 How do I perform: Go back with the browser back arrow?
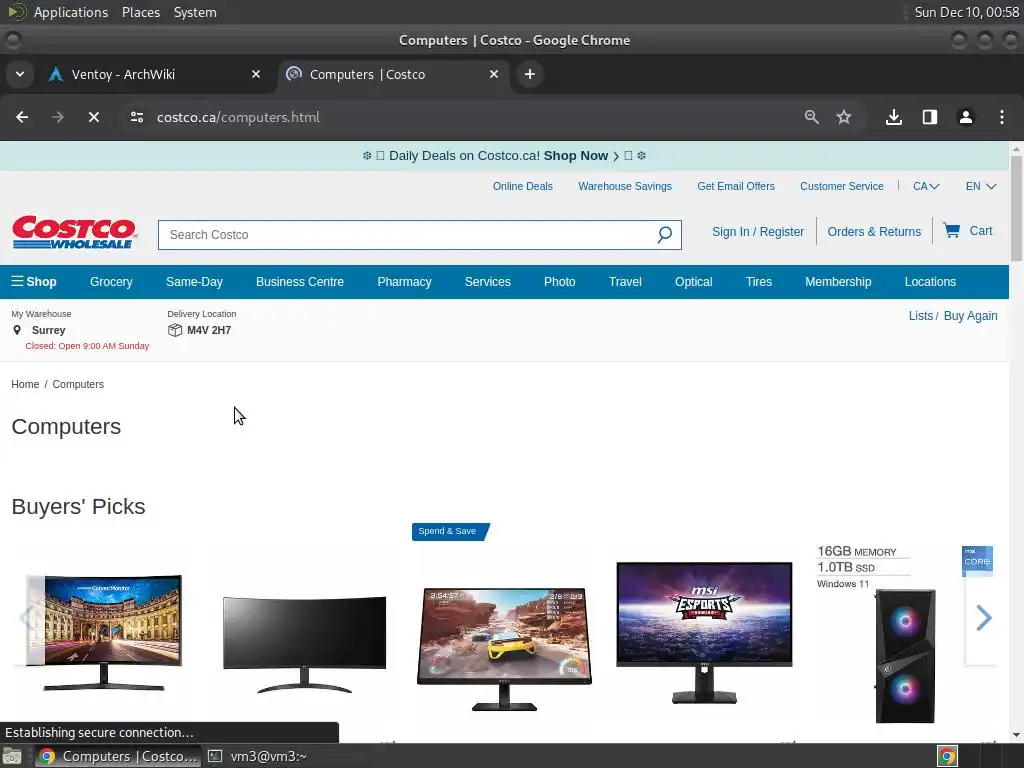tap(22, 118)
